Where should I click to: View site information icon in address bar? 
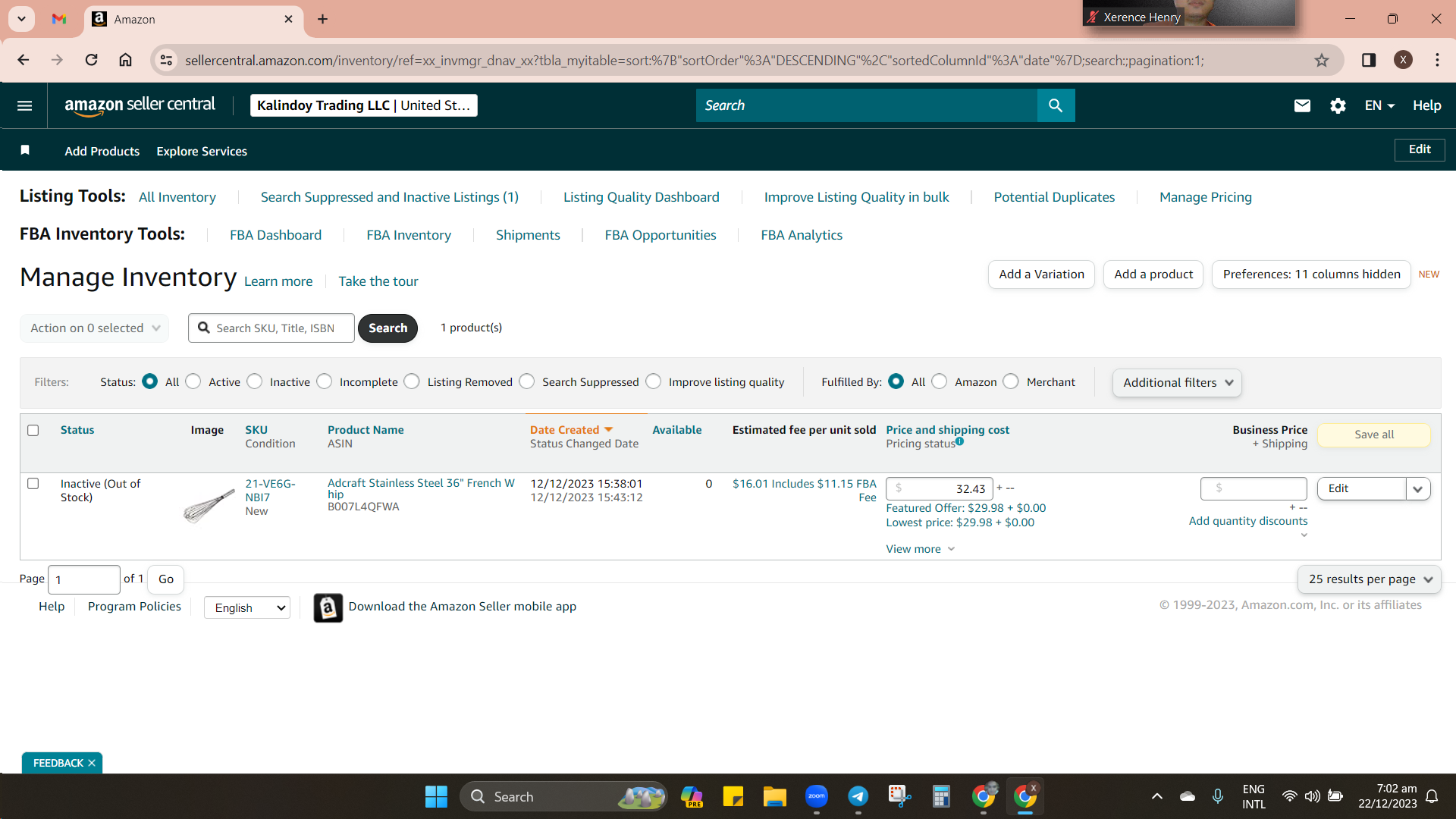point(166,60)
